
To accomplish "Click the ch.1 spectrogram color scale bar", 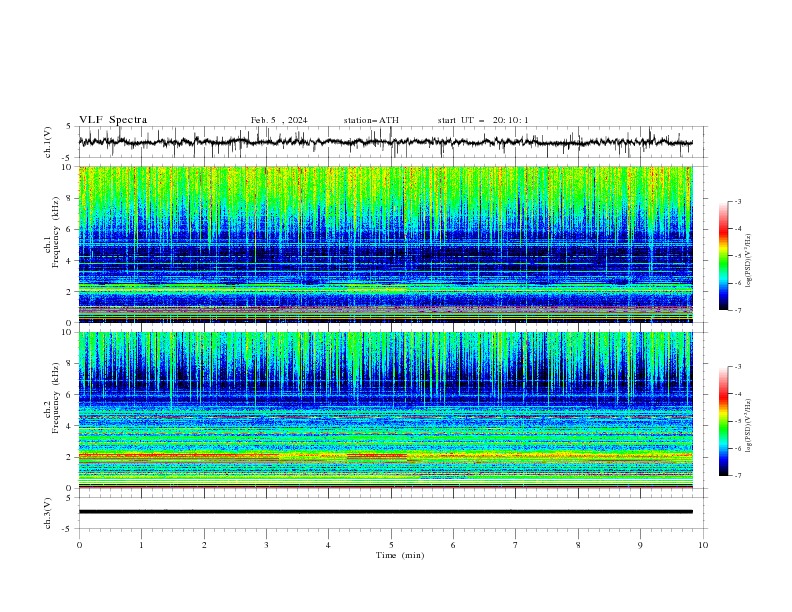I will coord(723,256).
